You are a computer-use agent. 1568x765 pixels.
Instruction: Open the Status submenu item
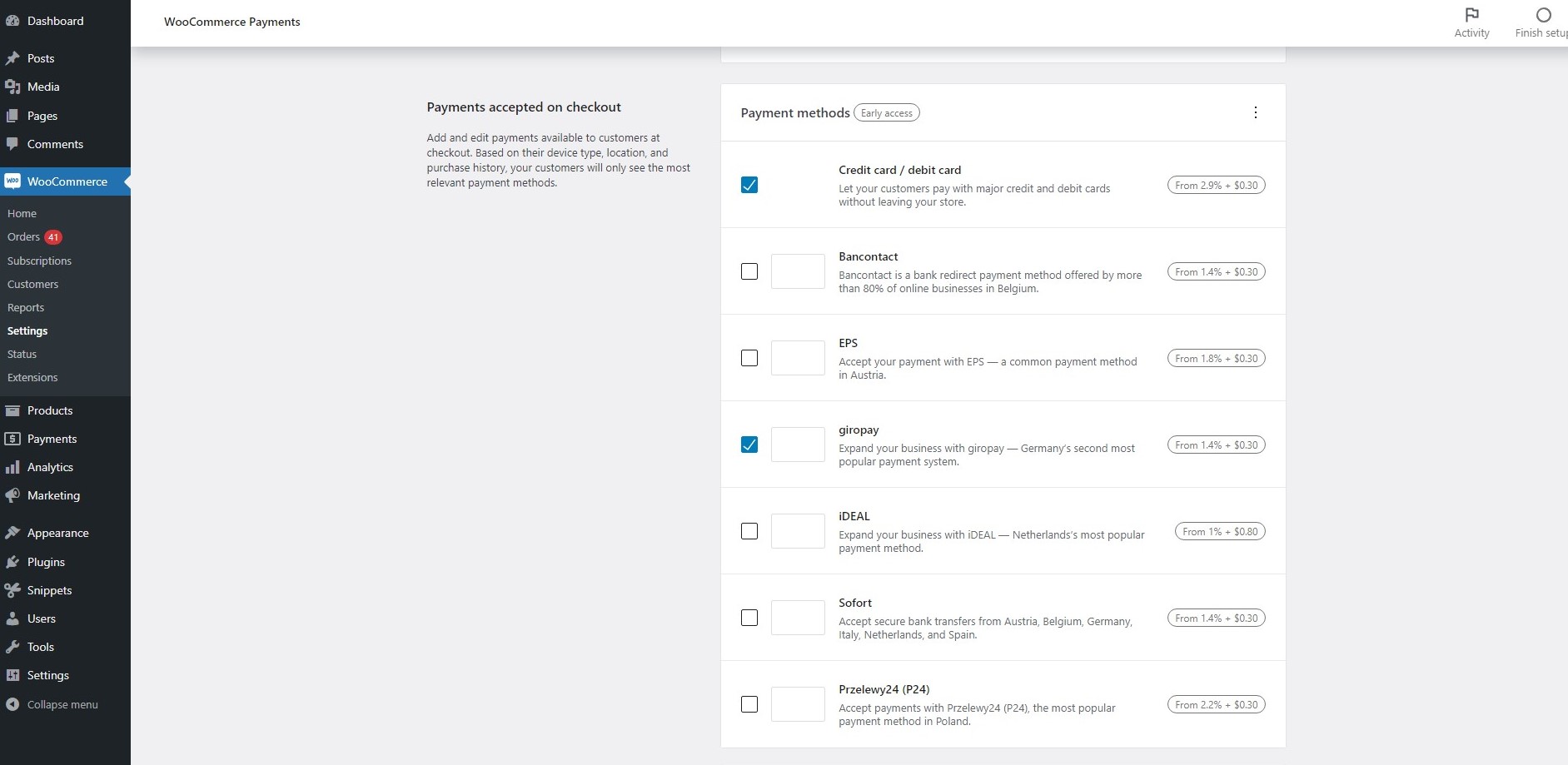tap(22, 354)
